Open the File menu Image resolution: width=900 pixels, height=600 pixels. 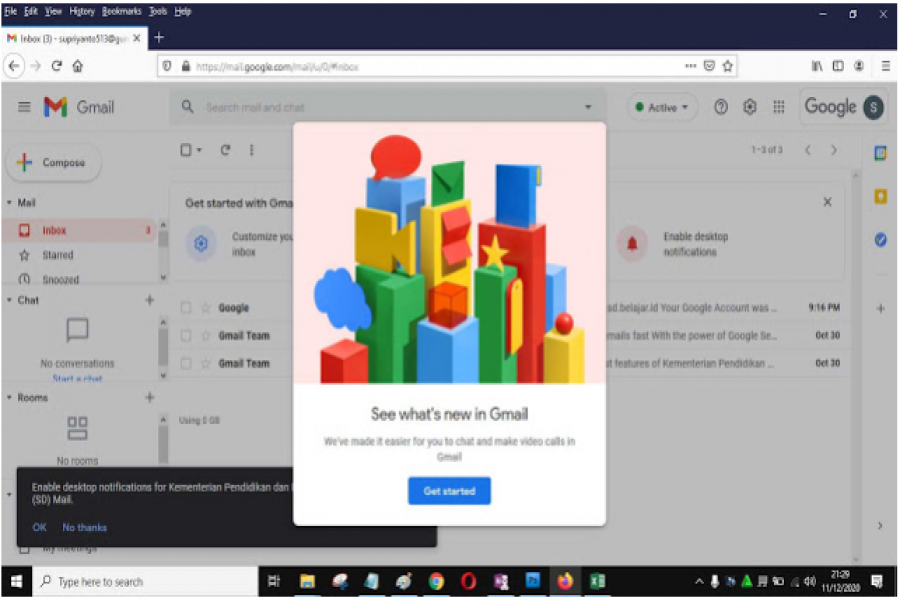pyautogui.click(x=11, y=11)
